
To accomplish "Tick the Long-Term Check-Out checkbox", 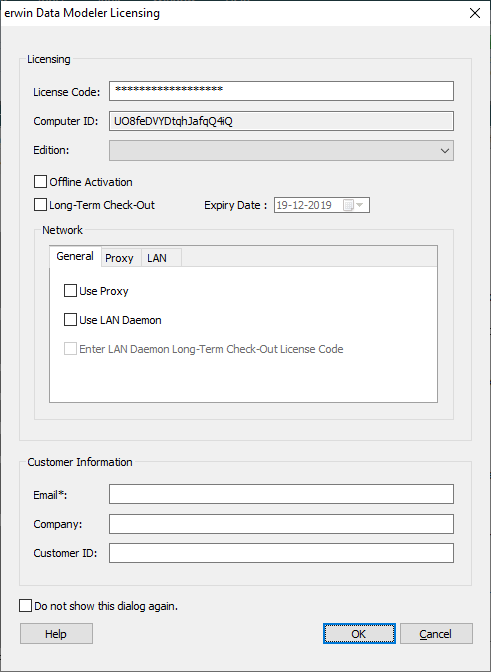I will click(40, 205).
